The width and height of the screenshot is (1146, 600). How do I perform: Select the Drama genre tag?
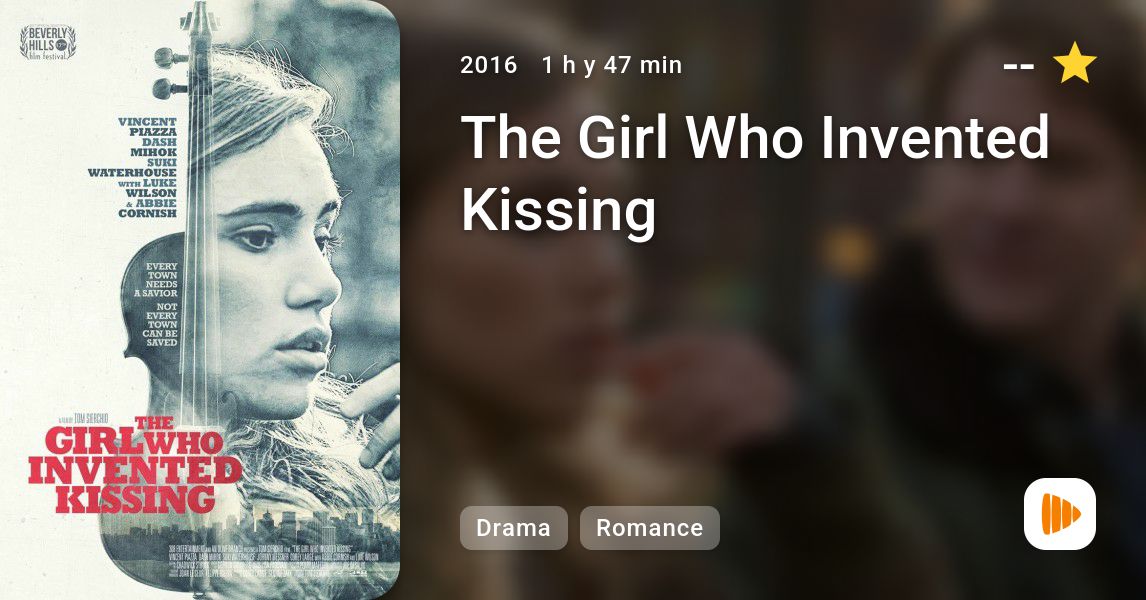point(513,528)
